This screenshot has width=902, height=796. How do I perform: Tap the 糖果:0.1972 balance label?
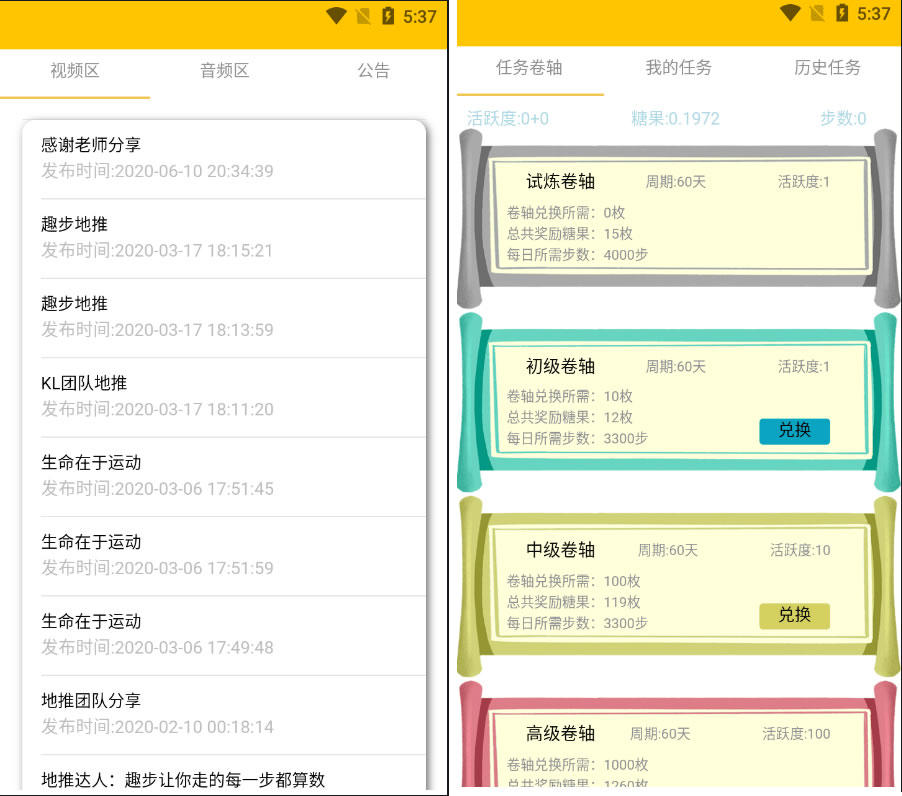[x=675, y=118]
